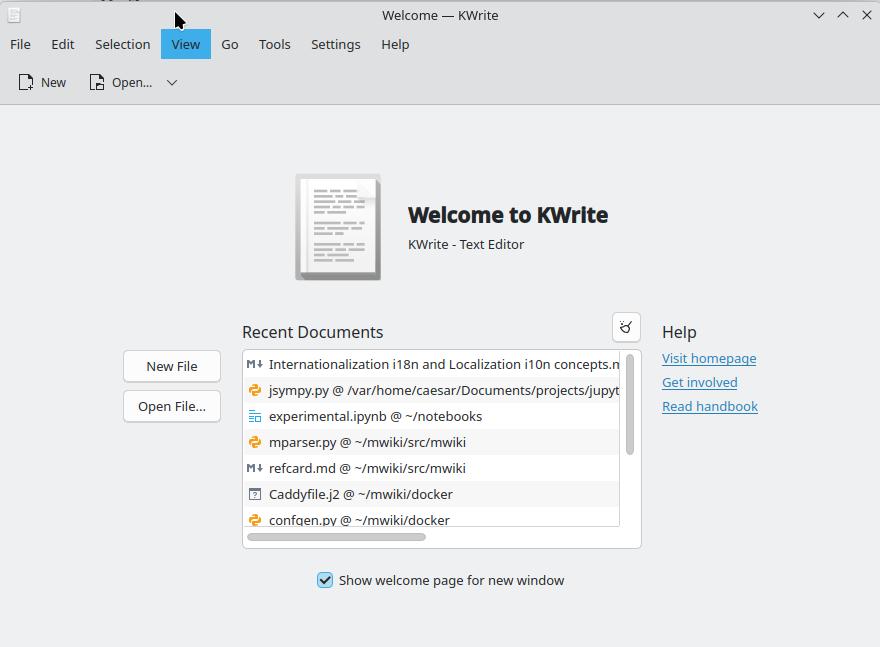Image resolution: width=880 pixels, height=647 pixels.
Task: Click the New document toolbar icon
Action: pos(27,83)
